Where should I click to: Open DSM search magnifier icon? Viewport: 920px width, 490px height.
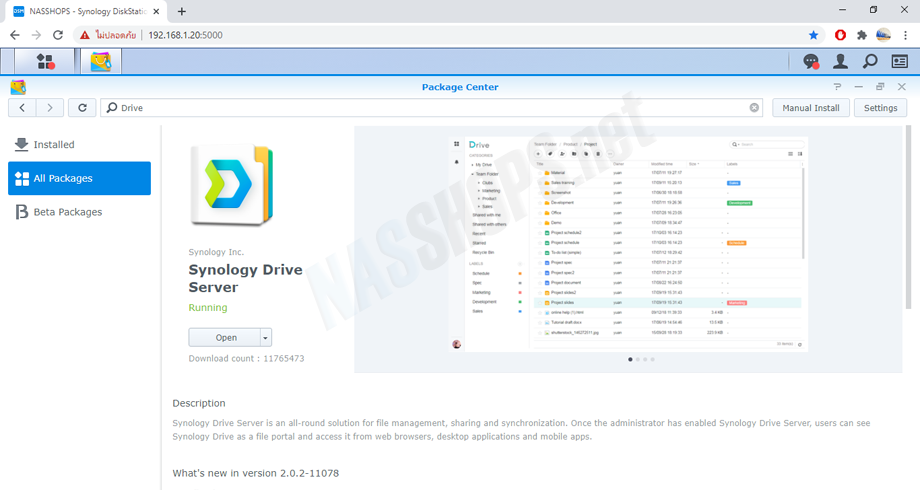click(870, 61)
